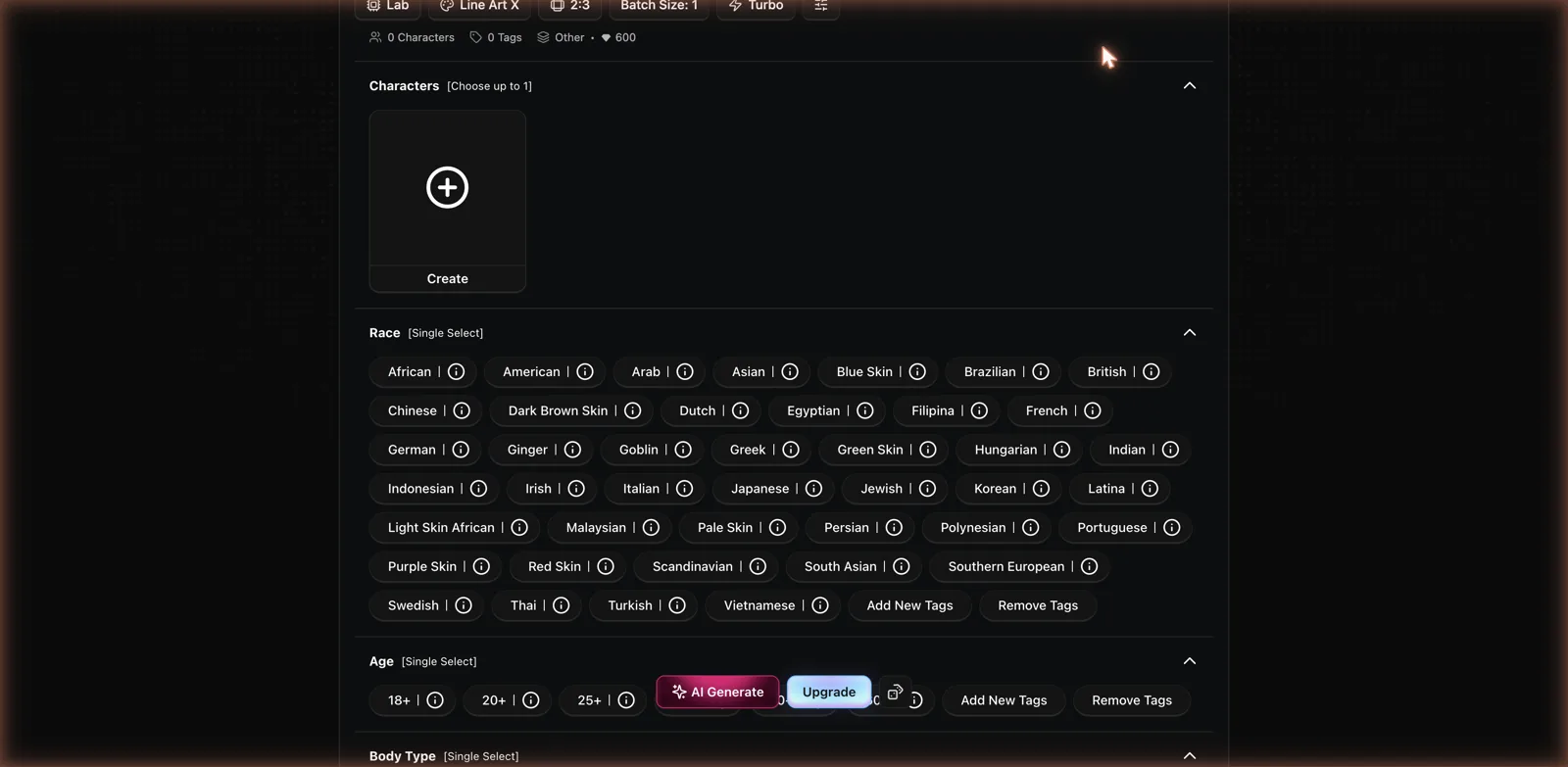Show info for the Goblin race tag
This screenshot has width=1568, height=767.
click(x=683, y=450)
